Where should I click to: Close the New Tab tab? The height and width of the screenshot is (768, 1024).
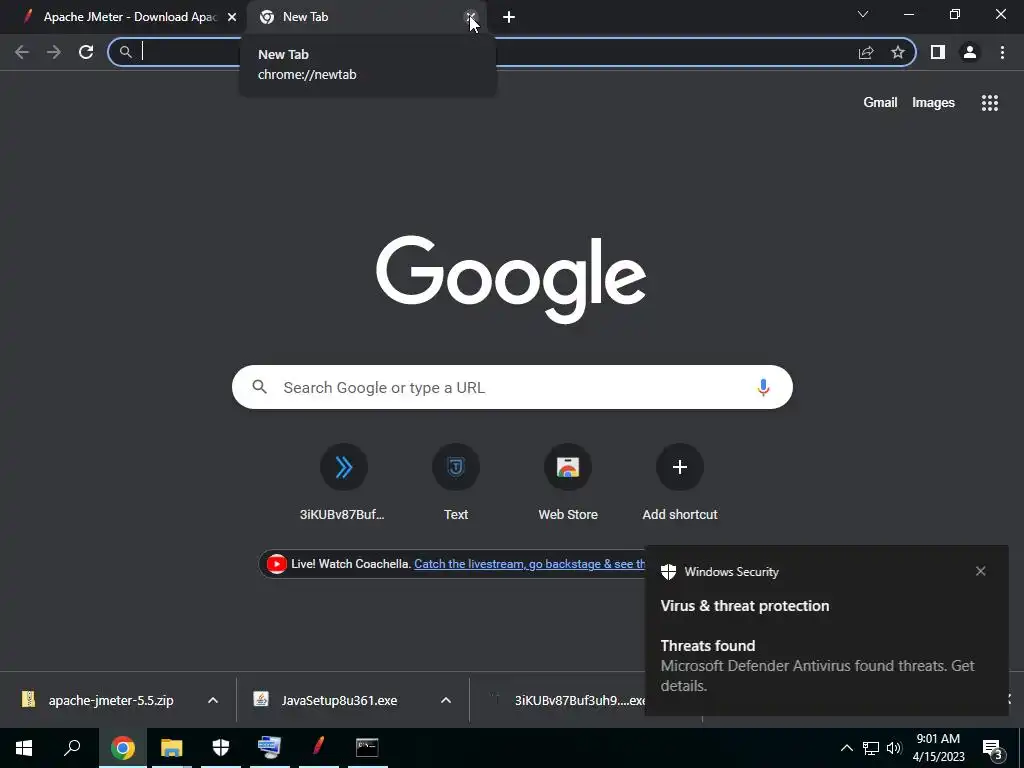tap(470, 17)
